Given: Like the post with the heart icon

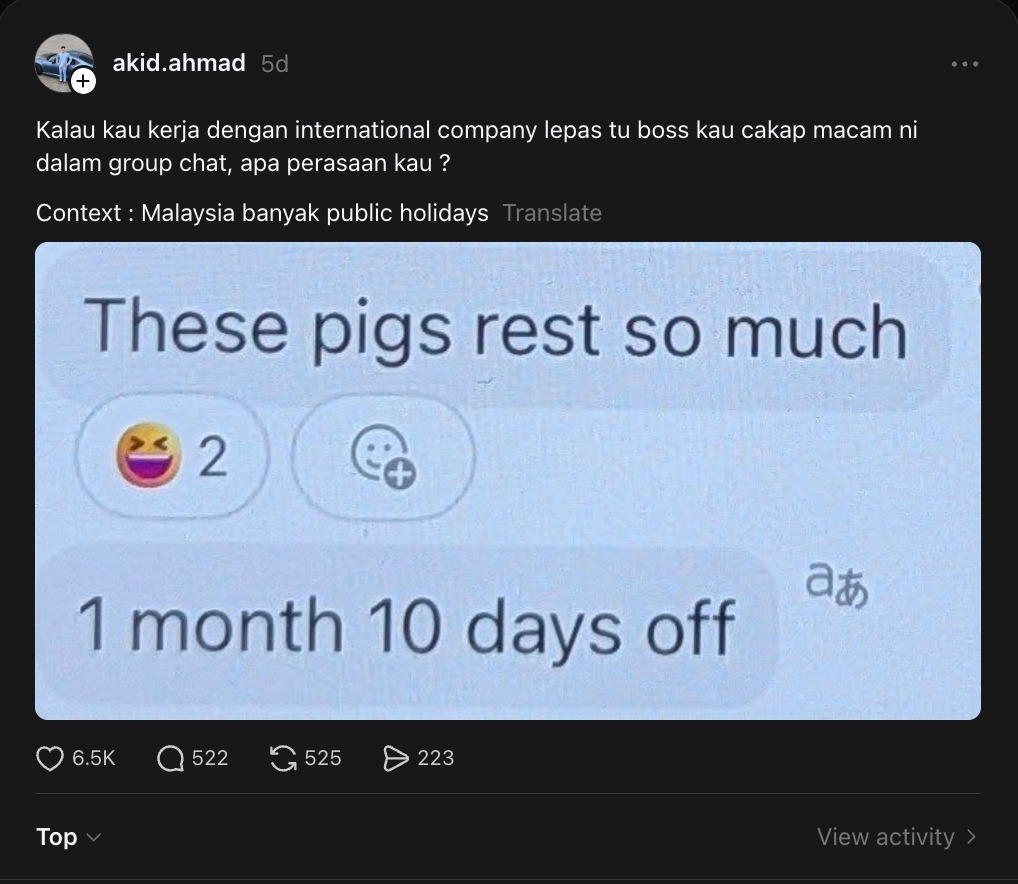Looking at the screenshot, I should (50, 759).
